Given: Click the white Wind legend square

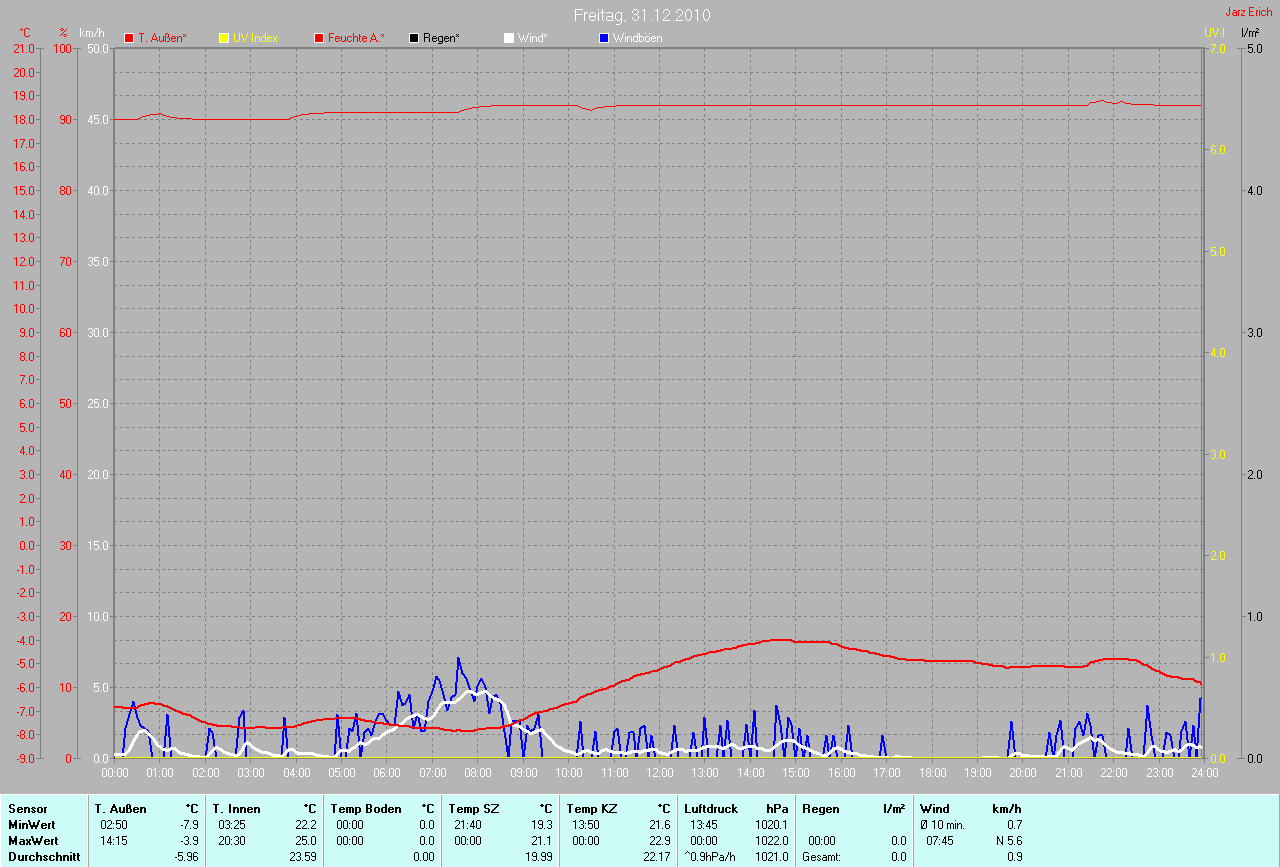Looking at the screenshot, I should coord(509,38).
